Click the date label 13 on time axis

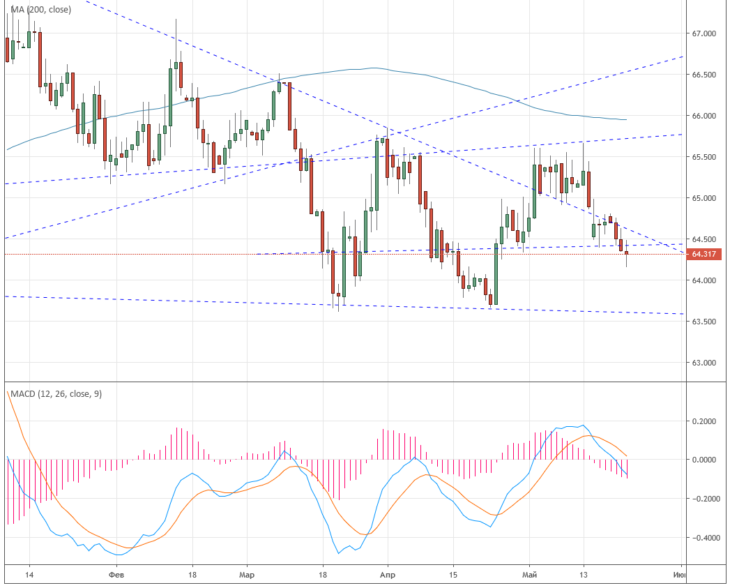click(583, 575)
